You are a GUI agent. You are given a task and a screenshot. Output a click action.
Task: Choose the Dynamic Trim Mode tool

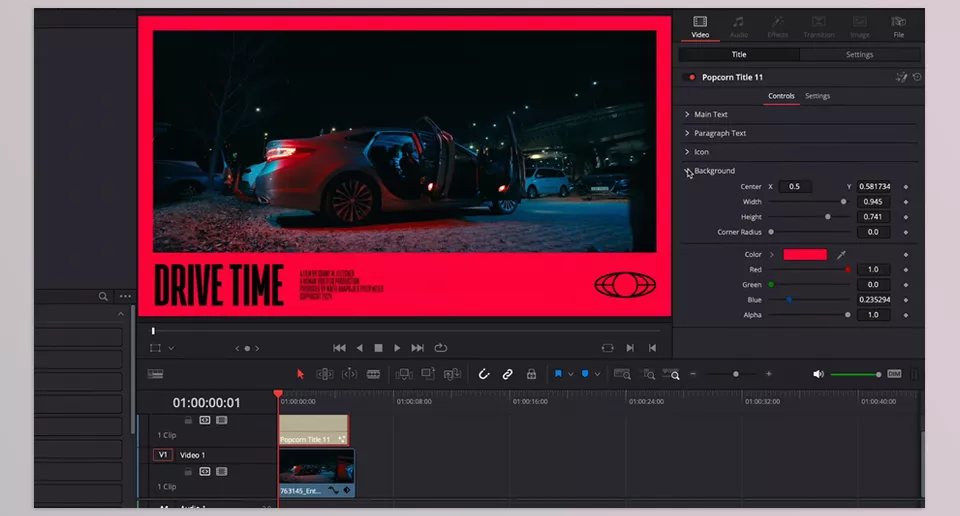(349, 374)
